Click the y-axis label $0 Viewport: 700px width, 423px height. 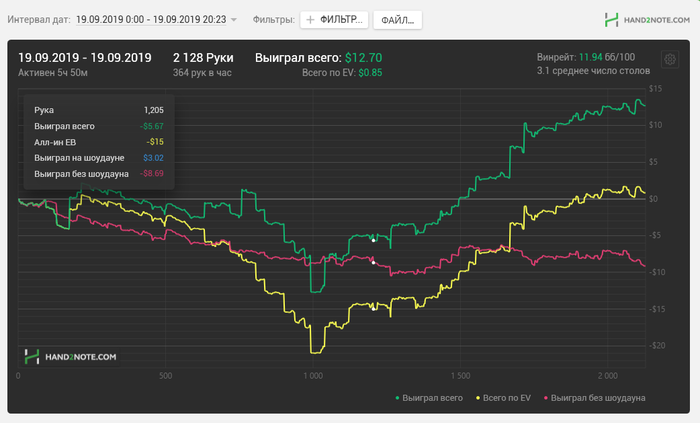pyautogui.click(x=653, y=199)
